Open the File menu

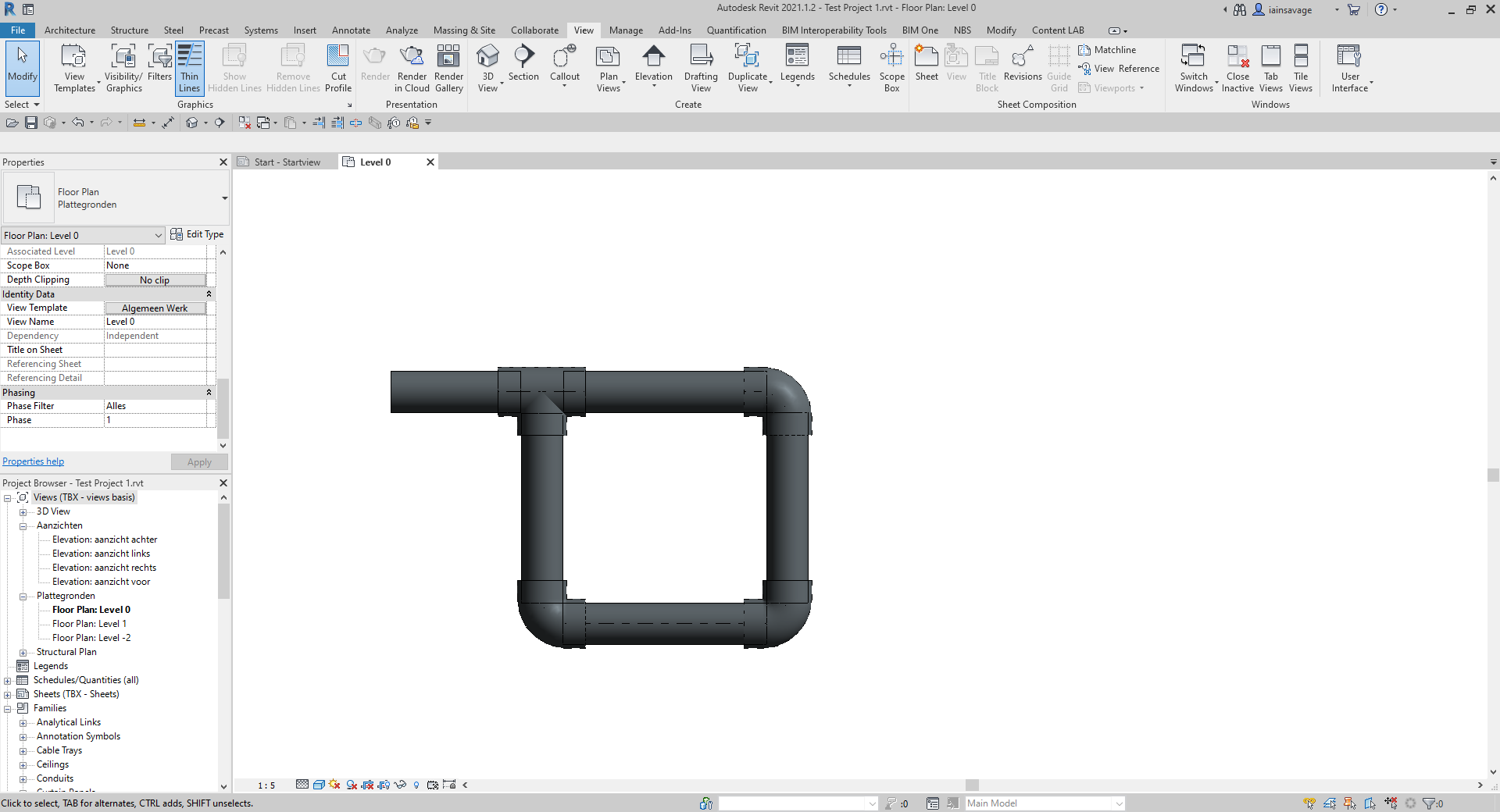[18, 30]
